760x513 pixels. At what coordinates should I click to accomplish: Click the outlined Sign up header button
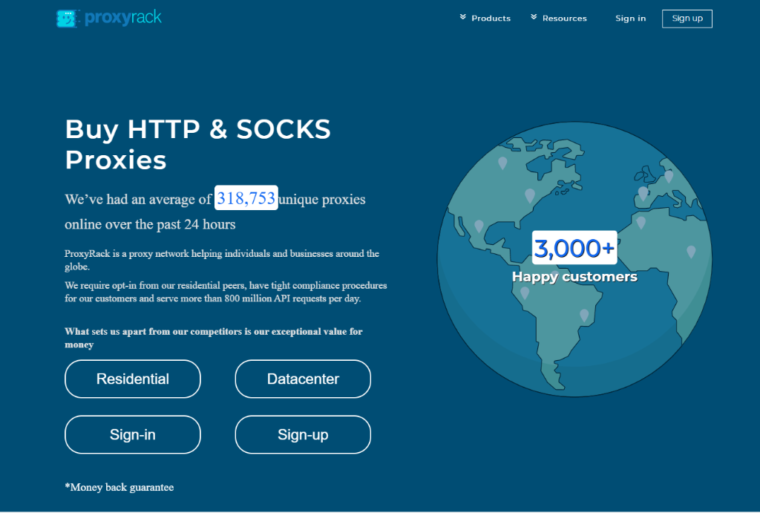(687, 18)
